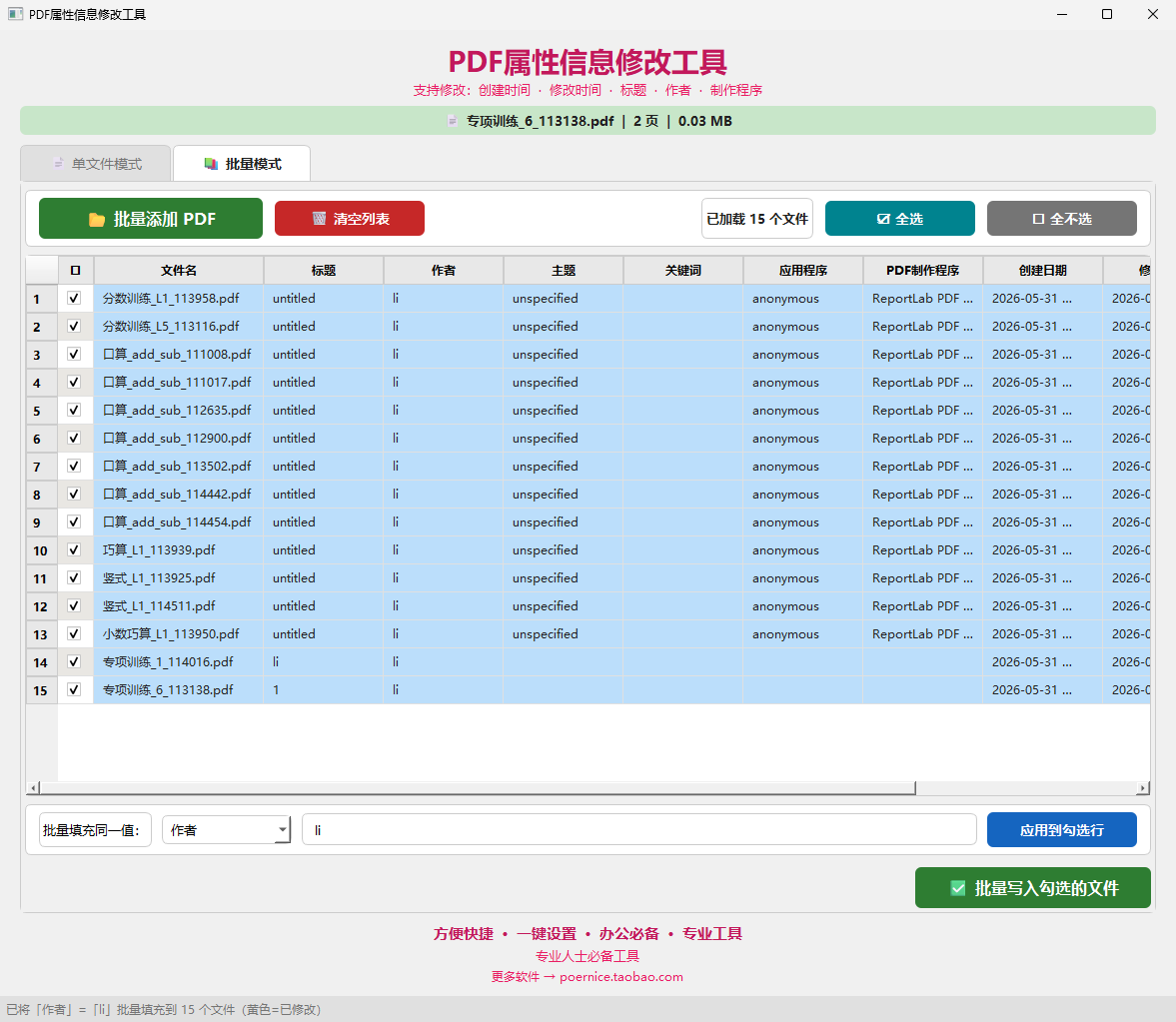Toggle checkbox for 小数巧算_L1_113950.pdf

tap(74, 633)
